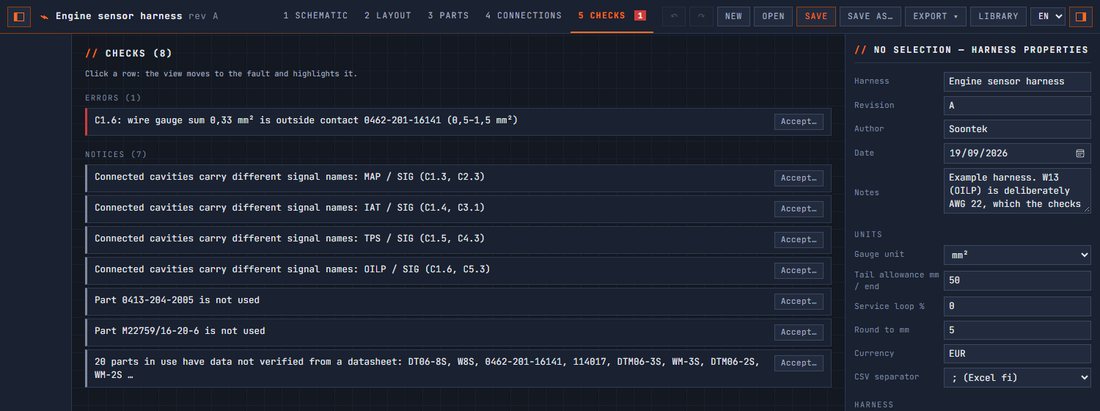1100x411 pixels.
Task: Open the Gauge unit dropdown
Action: click(x=1017, y=255)
